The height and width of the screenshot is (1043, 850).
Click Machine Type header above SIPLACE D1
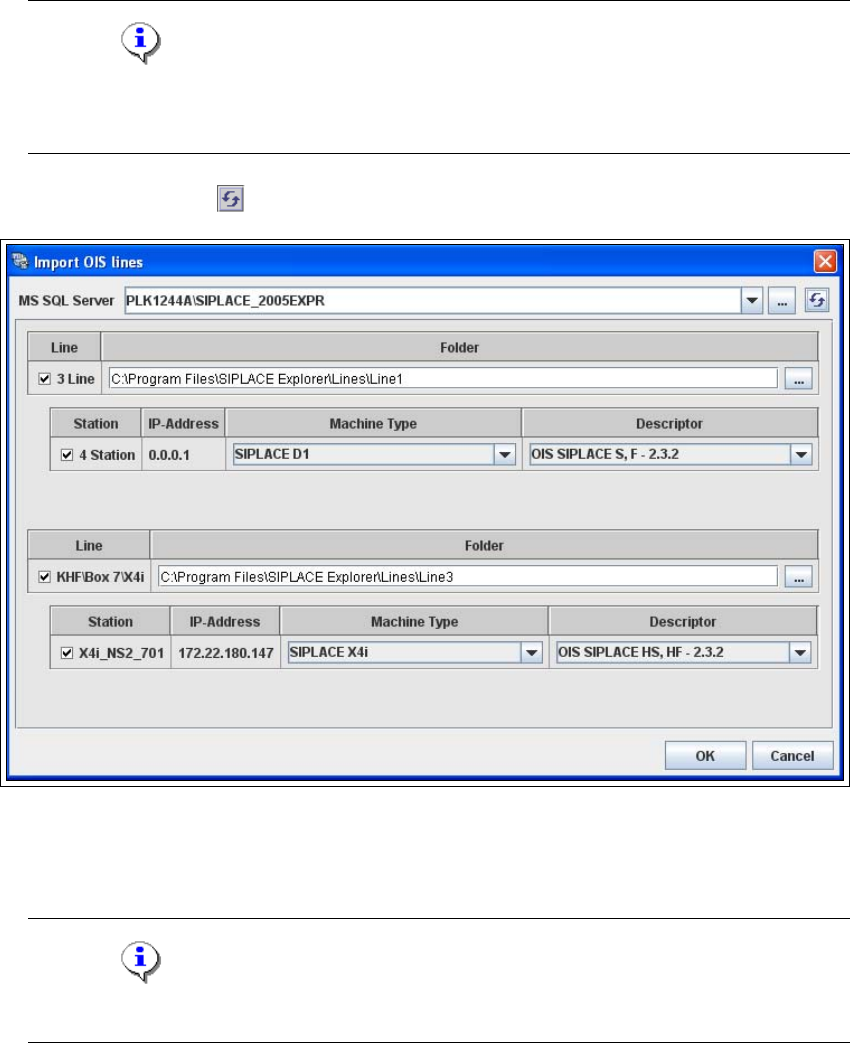[373, 423]
